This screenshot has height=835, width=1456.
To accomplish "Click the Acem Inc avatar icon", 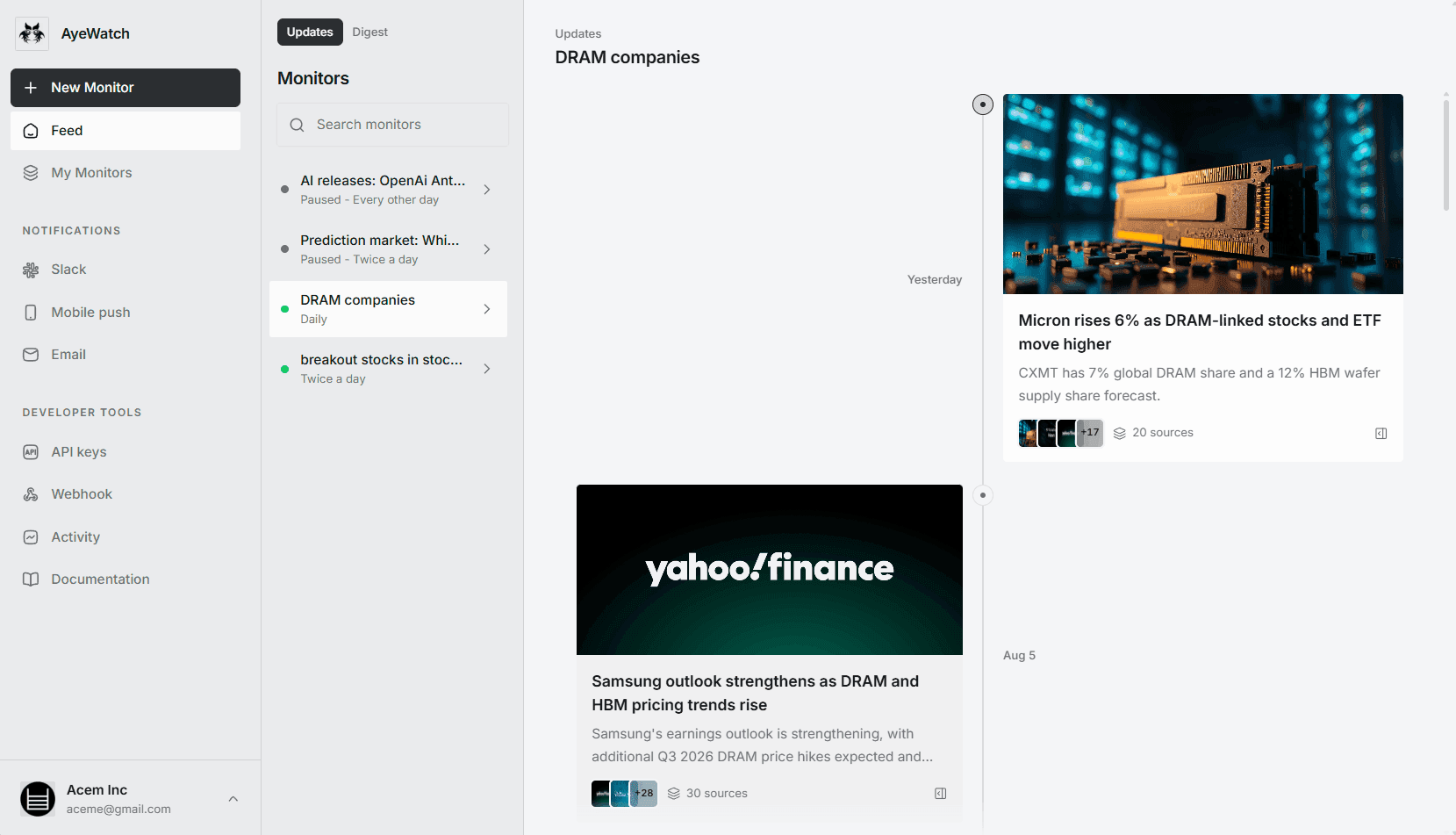I will 38,799.
